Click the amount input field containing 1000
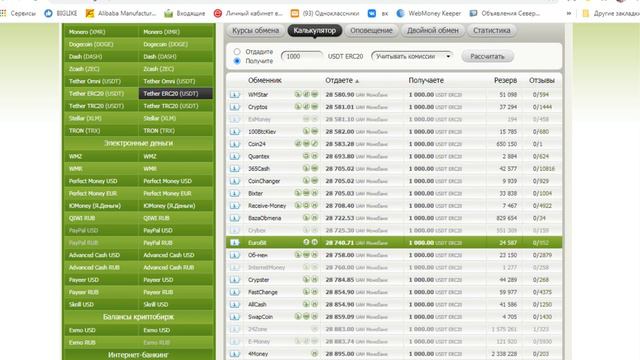The height and width of the screenshot is (360, 640). click(302, 56)
